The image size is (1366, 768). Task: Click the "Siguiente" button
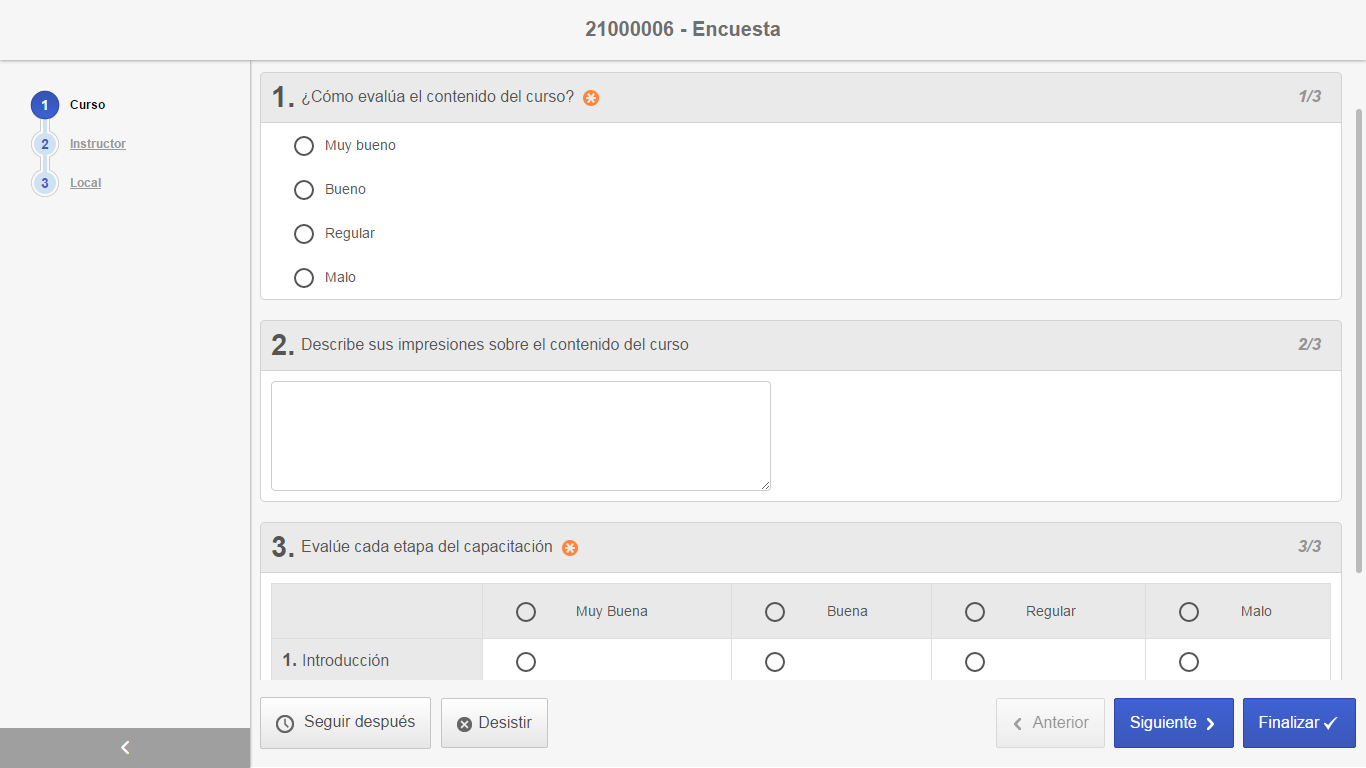pos(1173,722)
